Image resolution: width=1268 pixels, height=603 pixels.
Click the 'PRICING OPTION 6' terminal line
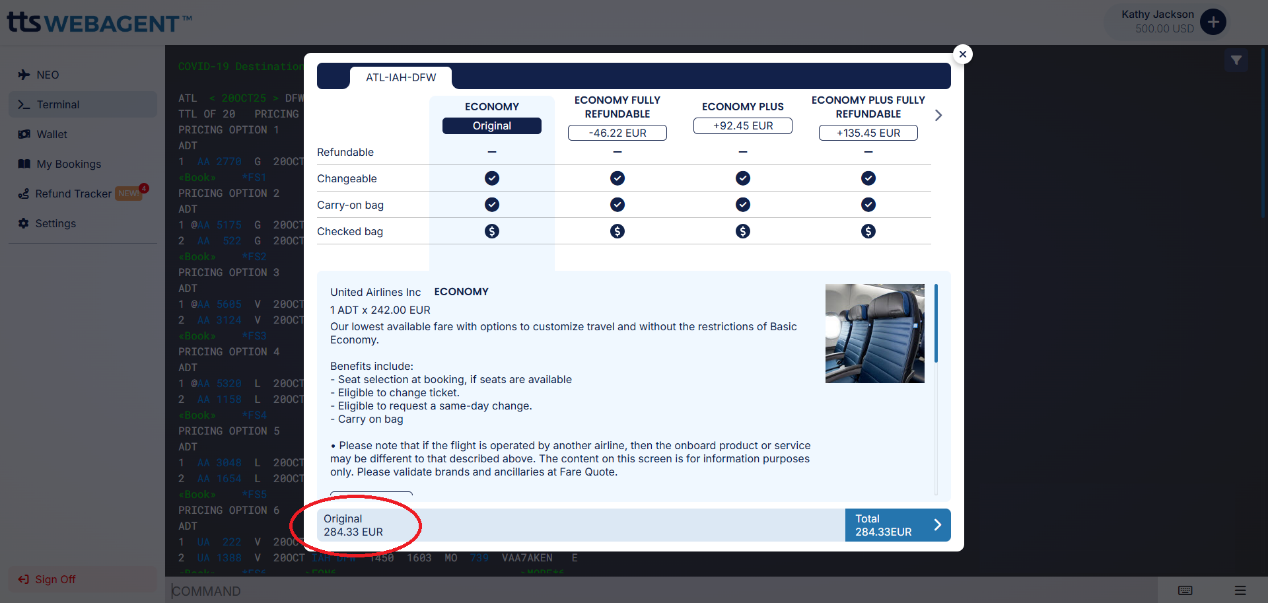coord(229,510)
